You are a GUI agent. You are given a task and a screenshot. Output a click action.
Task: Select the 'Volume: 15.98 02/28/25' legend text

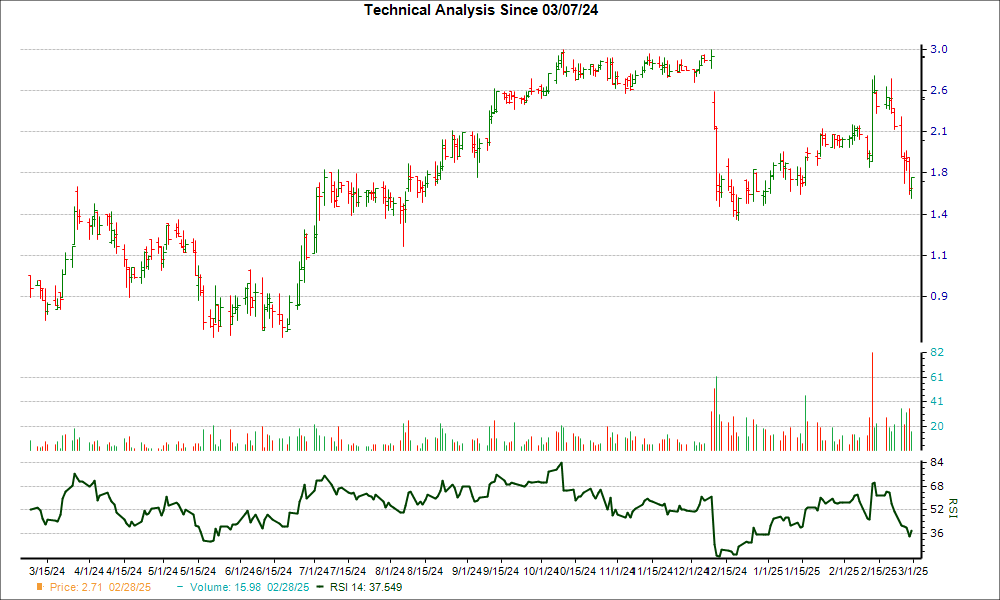pyautogui.click(x=249, y=587)
